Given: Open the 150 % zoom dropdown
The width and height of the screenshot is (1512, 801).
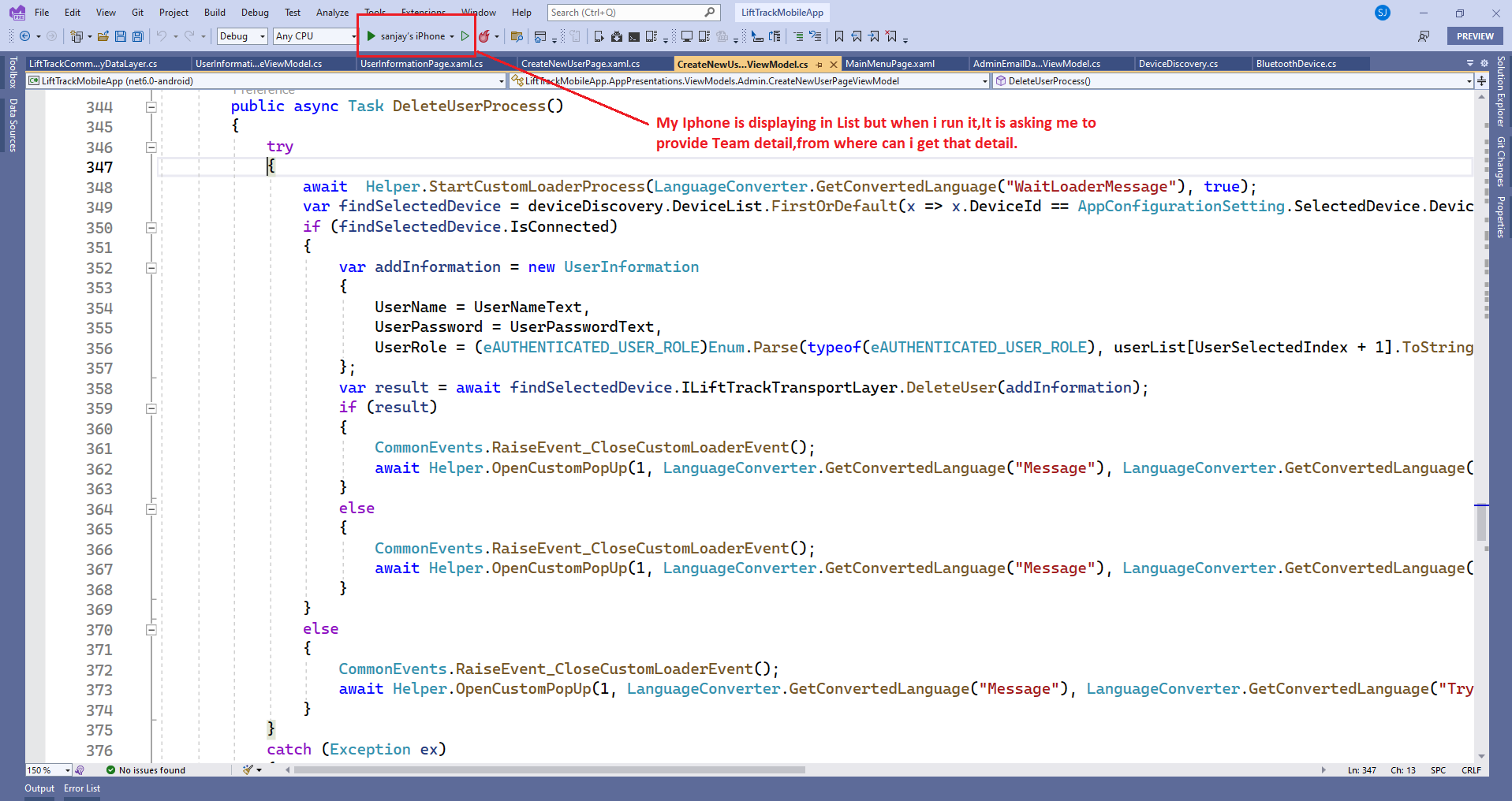Looking at the screenshot, I should (x=48, y=770).
